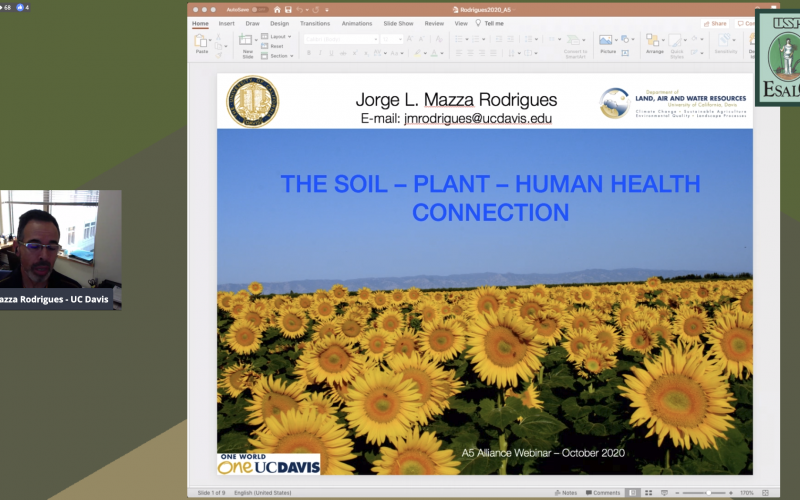Toggle the Comments pane from status bar
This screenshot has height=500, width=800.
(603, 493)
